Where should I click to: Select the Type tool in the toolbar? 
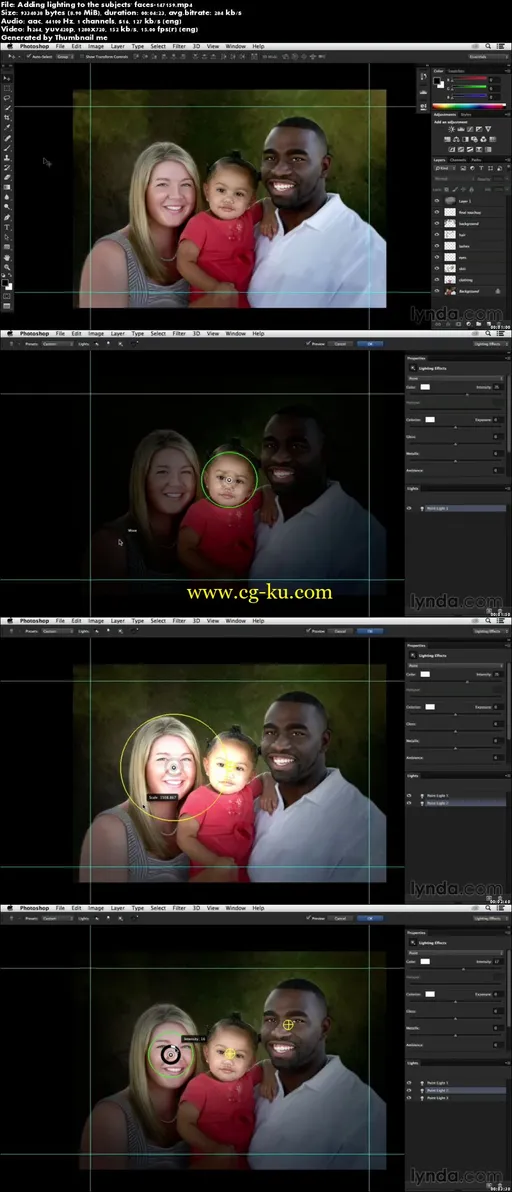7,227
